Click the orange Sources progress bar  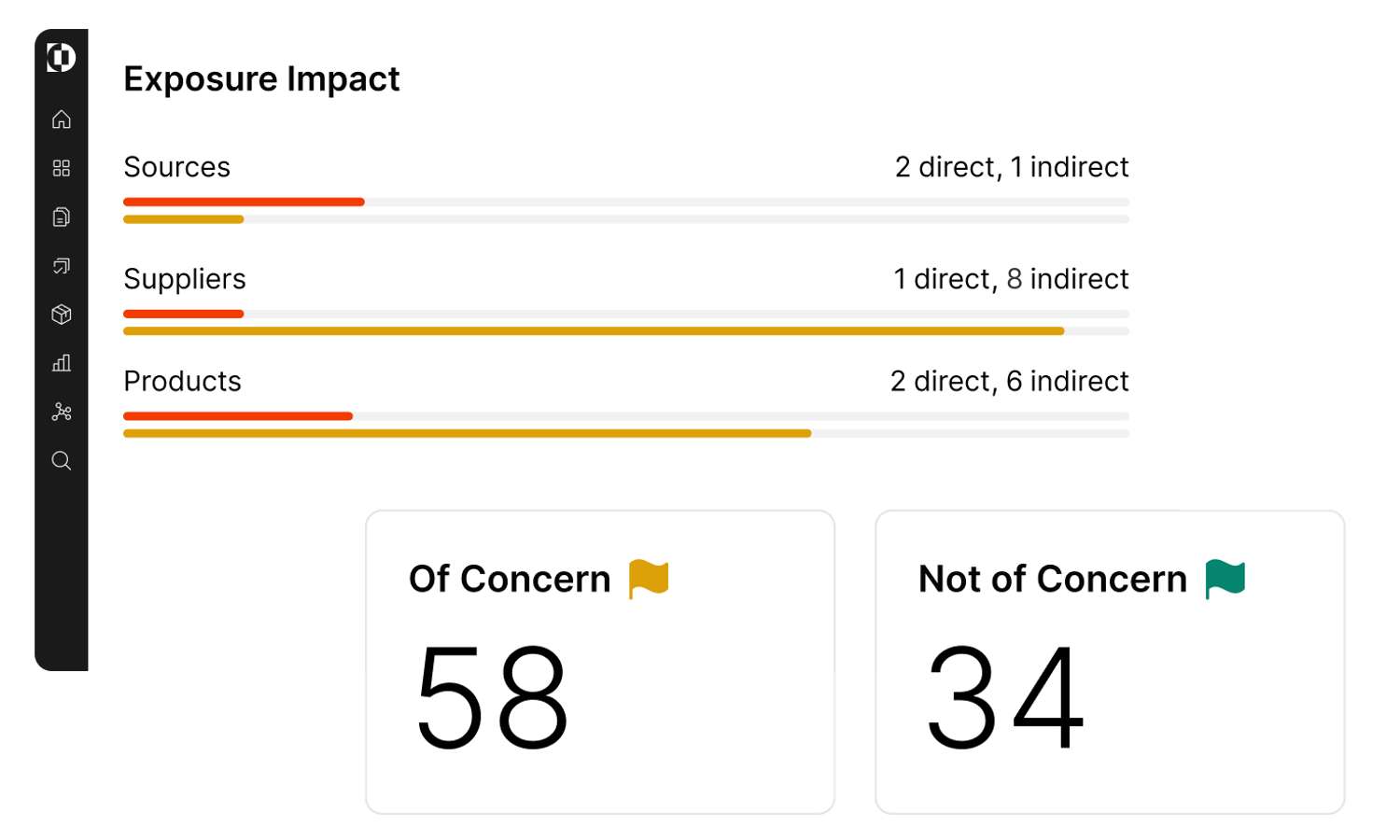point(243,201)
